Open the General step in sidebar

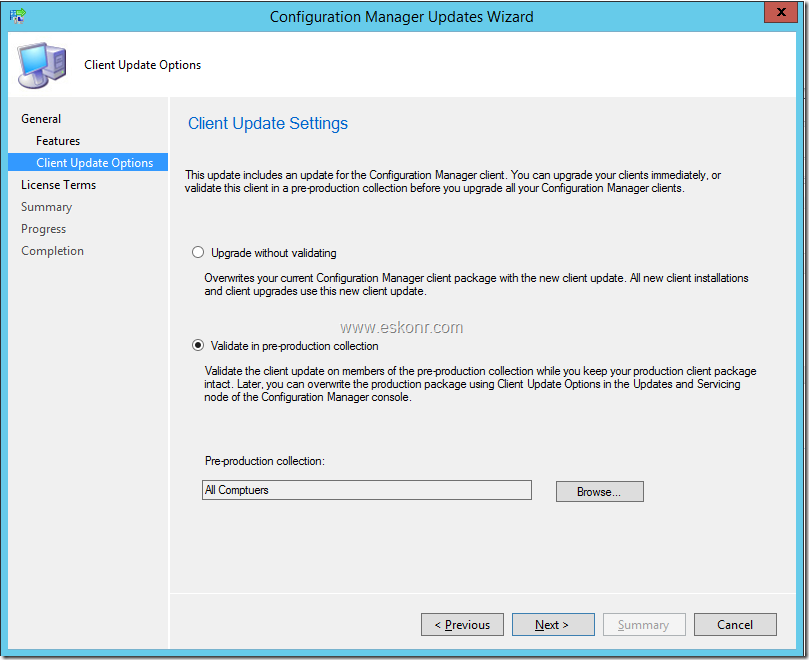coord(41,119)
